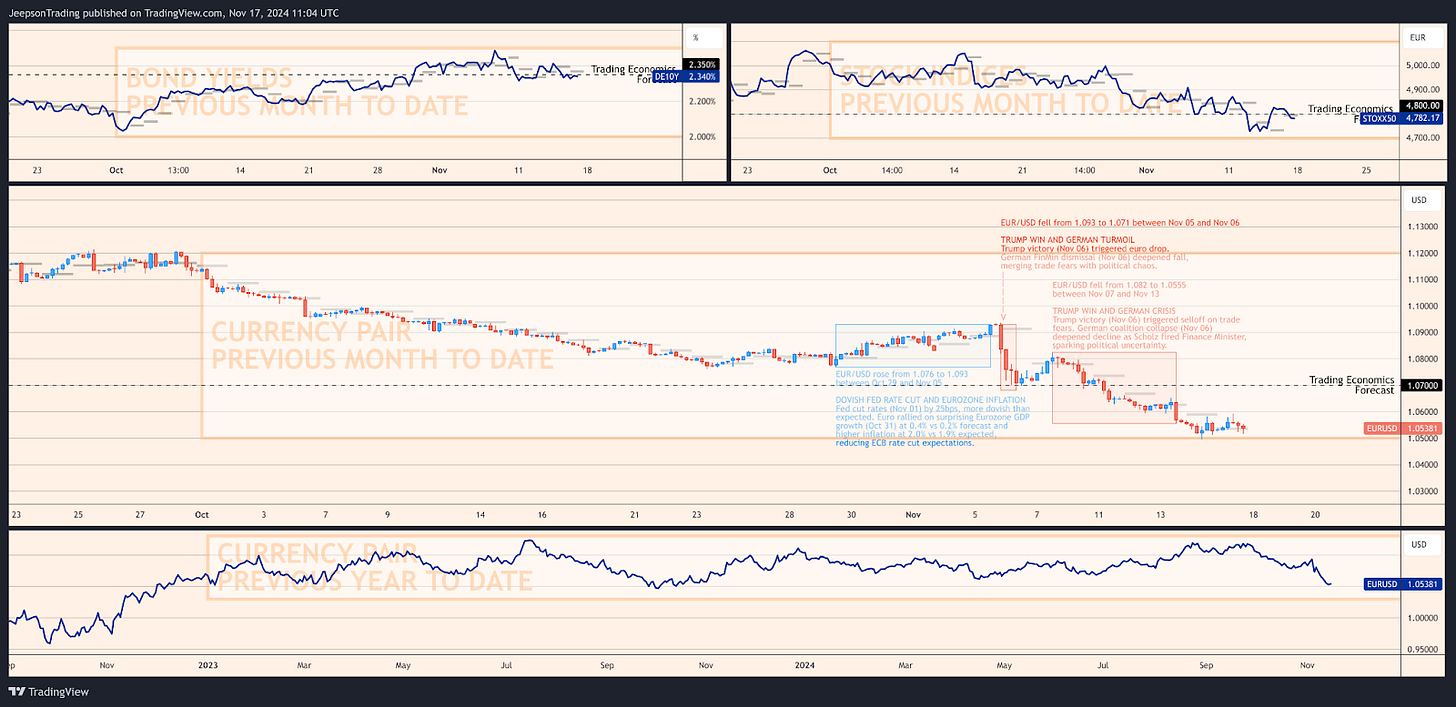
Task: Click the 1.03000 level on main price axis
Action: (x=1424, y=491)
